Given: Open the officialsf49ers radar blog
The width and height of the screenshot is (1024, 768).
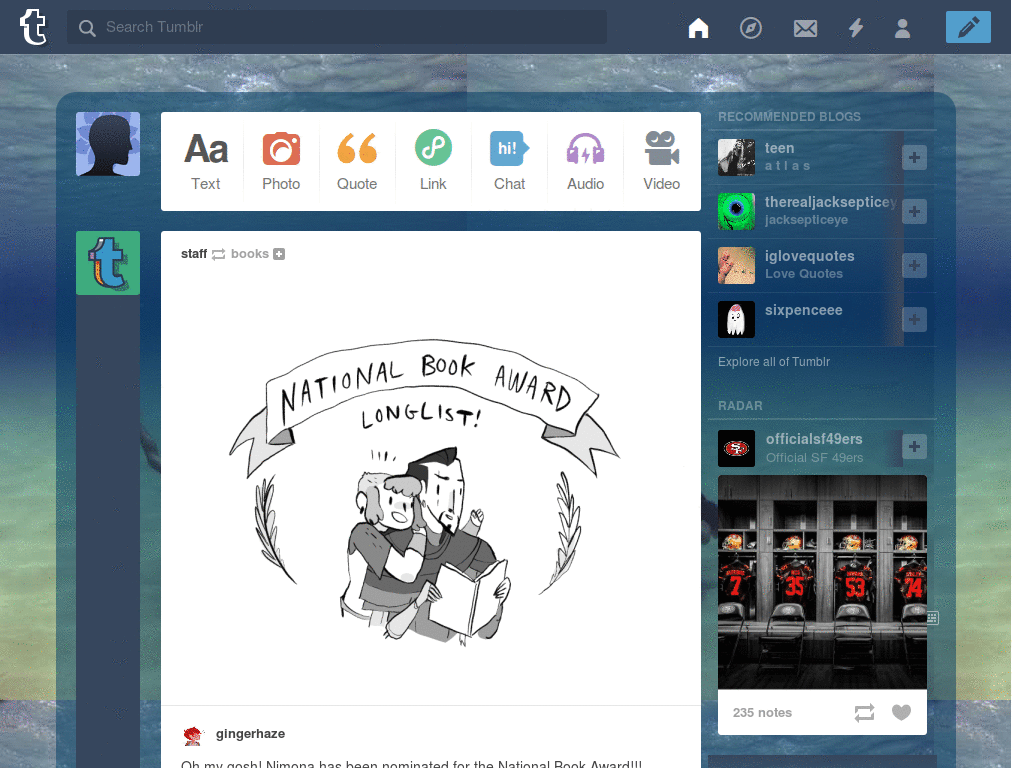Looking at the screenshot, I should pyautogui.click(x=814, y=439).
